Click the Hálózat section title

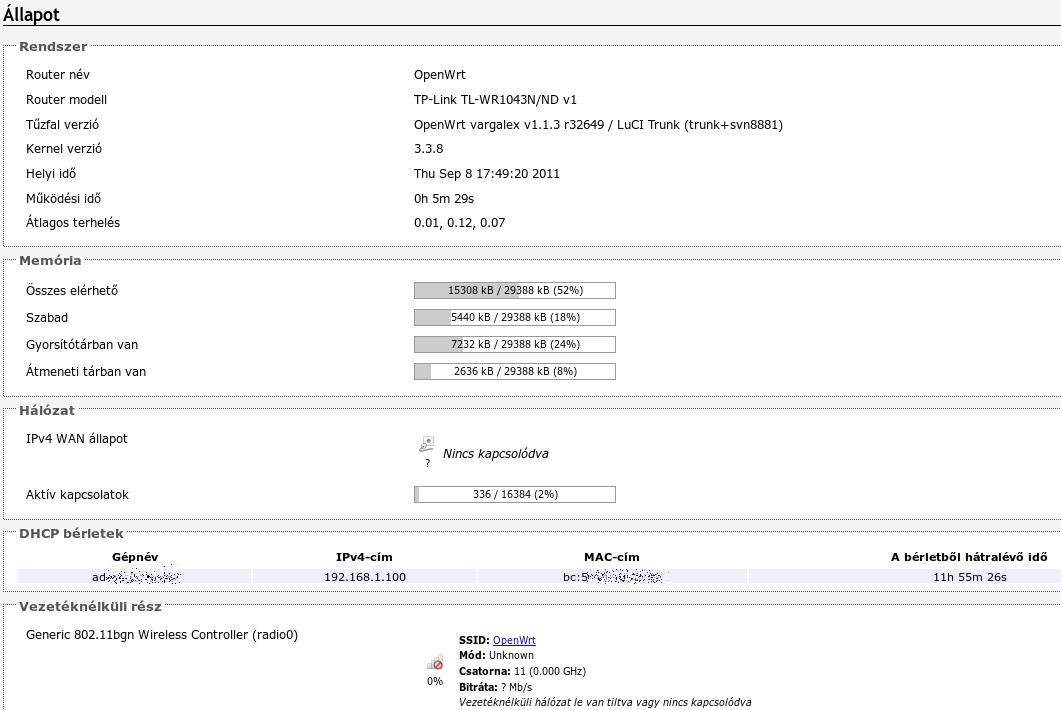pos(47,410)
